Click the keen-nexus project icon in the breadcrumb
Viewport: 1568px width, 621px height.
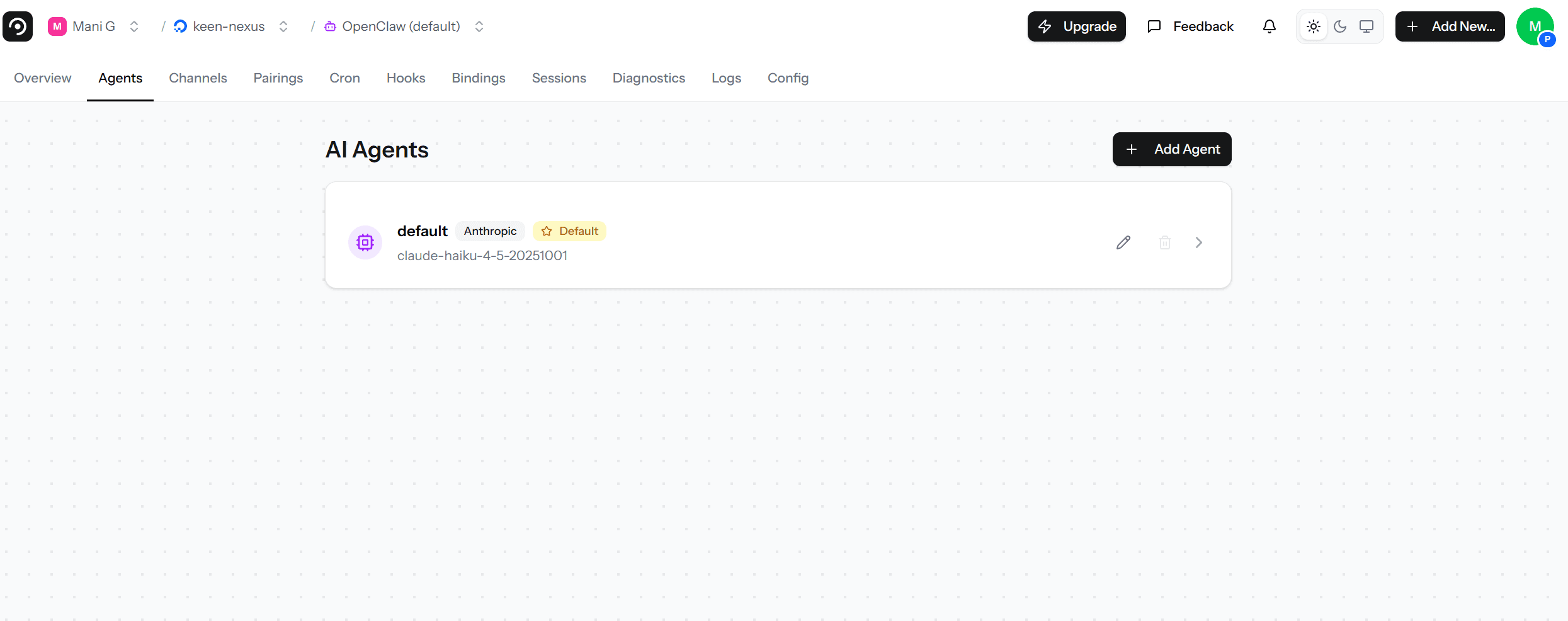[180, 26]
